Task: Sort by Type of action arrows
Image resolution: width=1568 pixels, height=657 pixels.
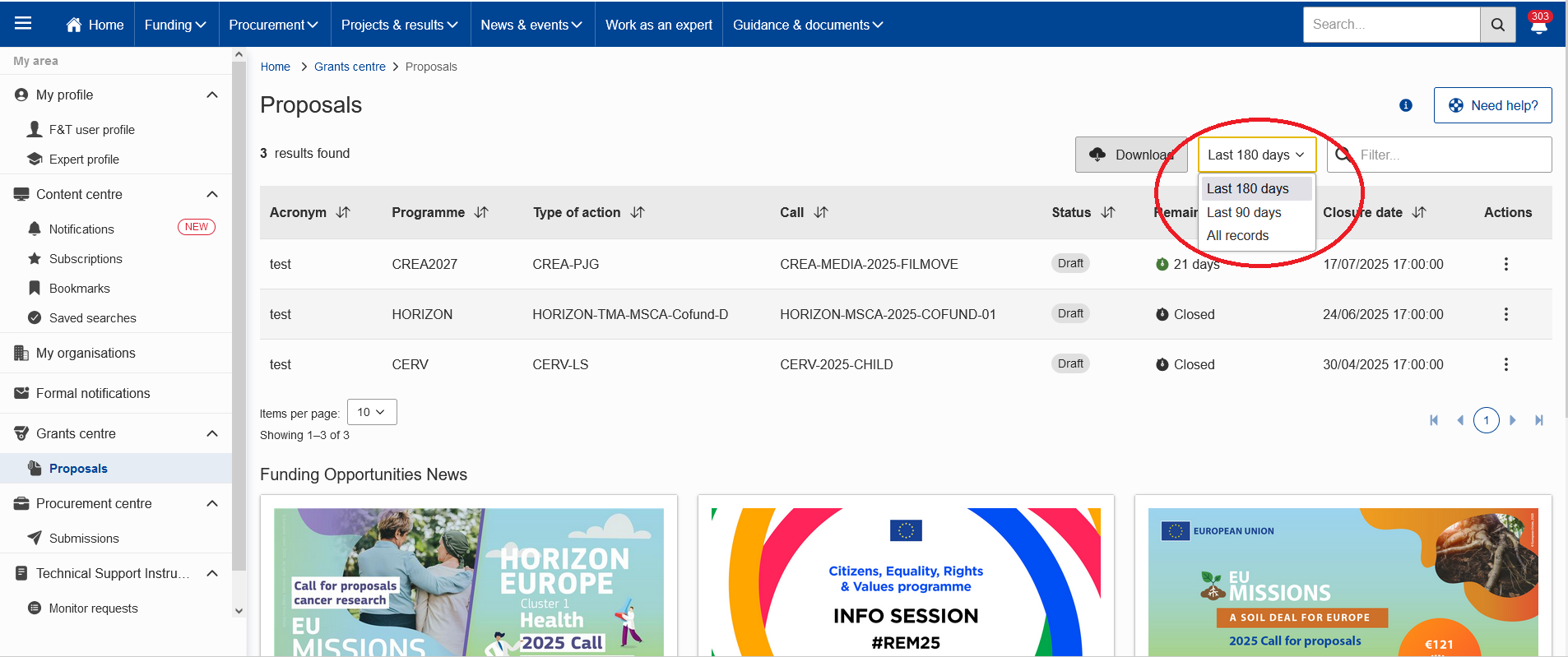Action: tap(638, 212)
